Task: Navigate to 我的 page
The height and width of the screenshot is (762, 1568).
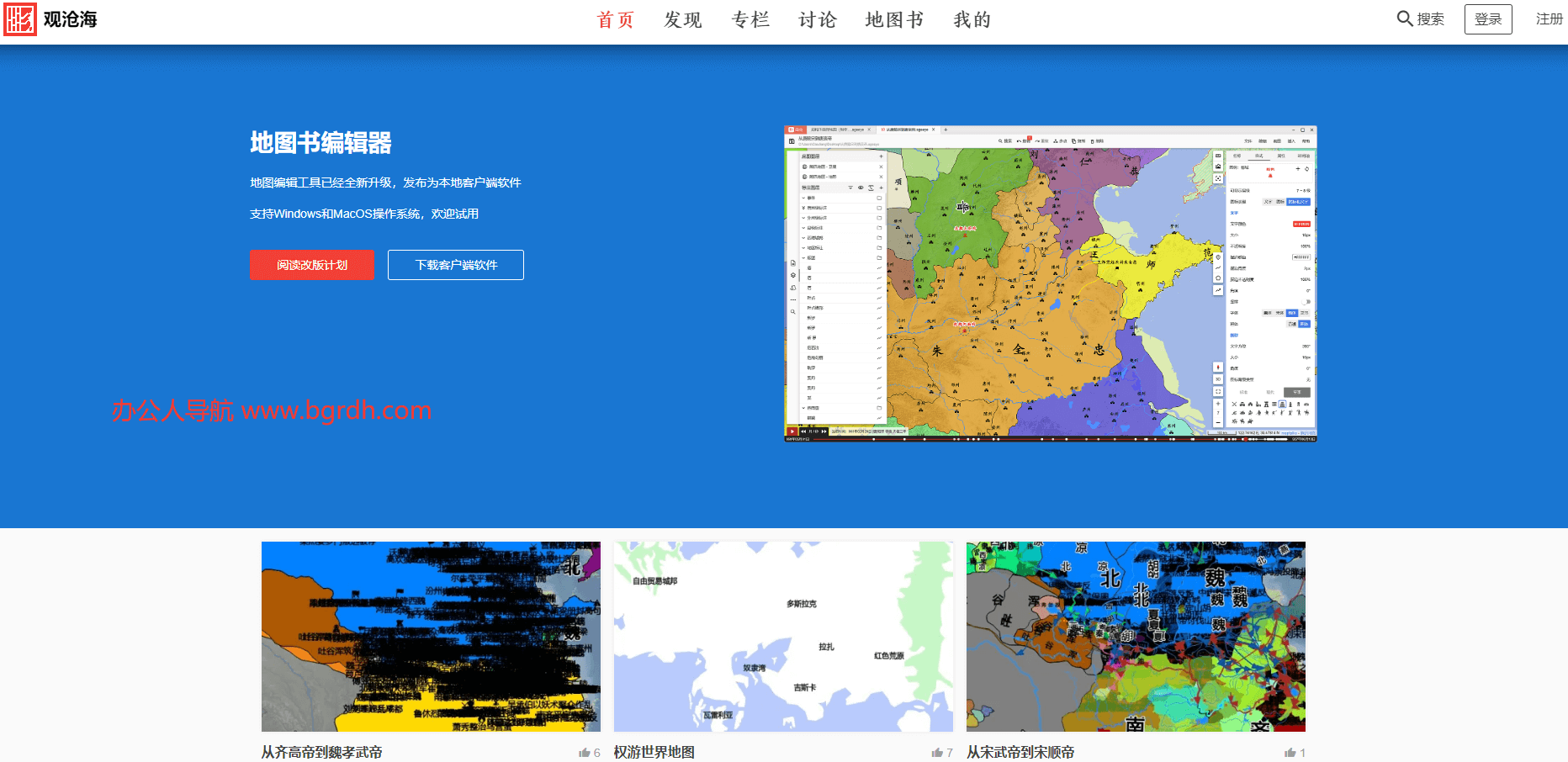Action: point(972,19)
